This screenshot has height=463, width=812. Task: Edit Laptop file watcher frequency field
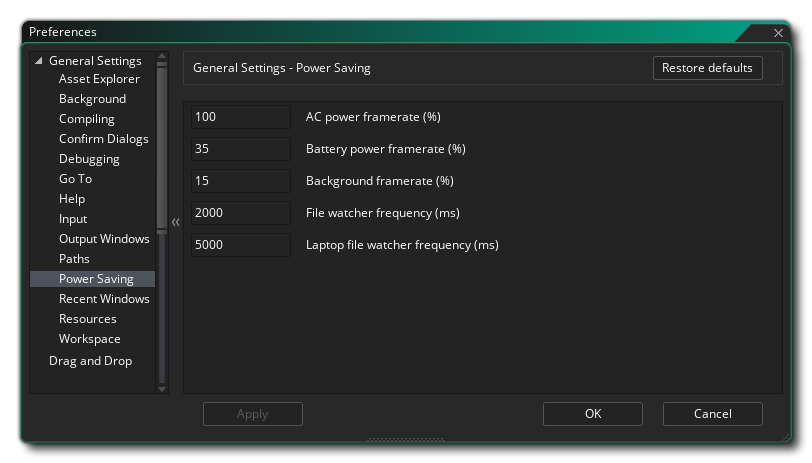pyautogui.click(x=240, y=245)
